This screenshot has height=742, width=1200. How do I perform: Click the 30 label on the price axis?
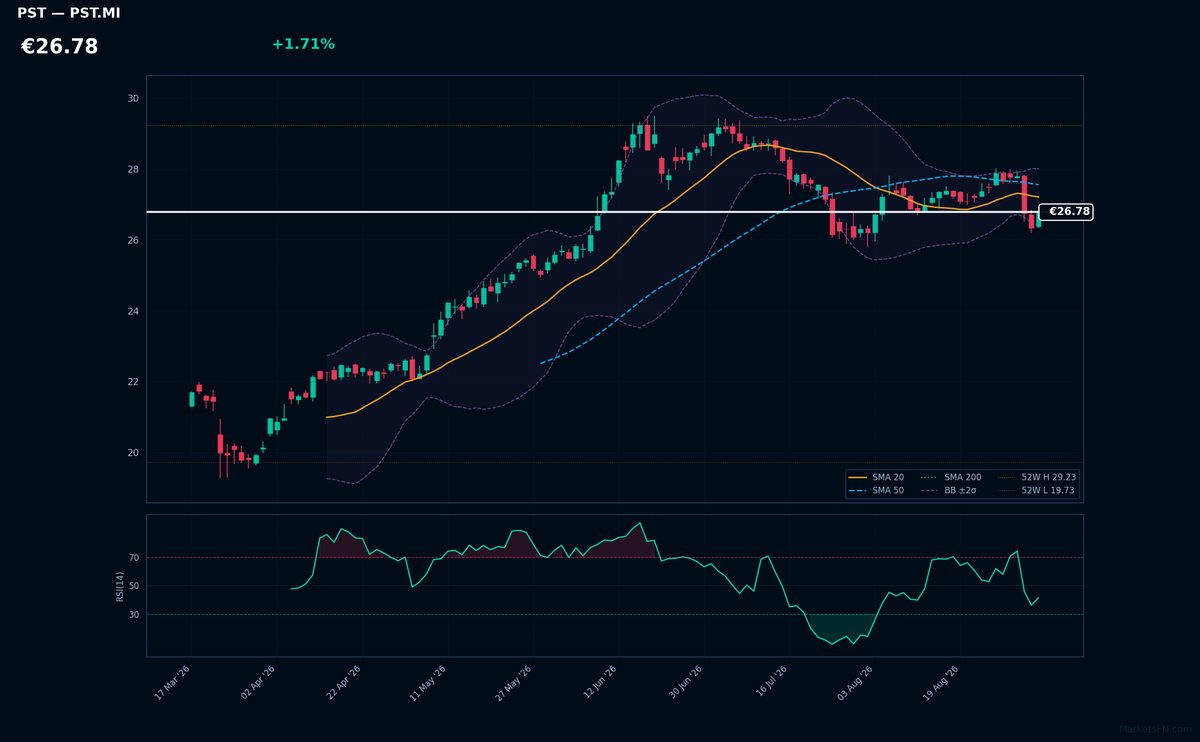pyautogui.click(x=133, y=99)
